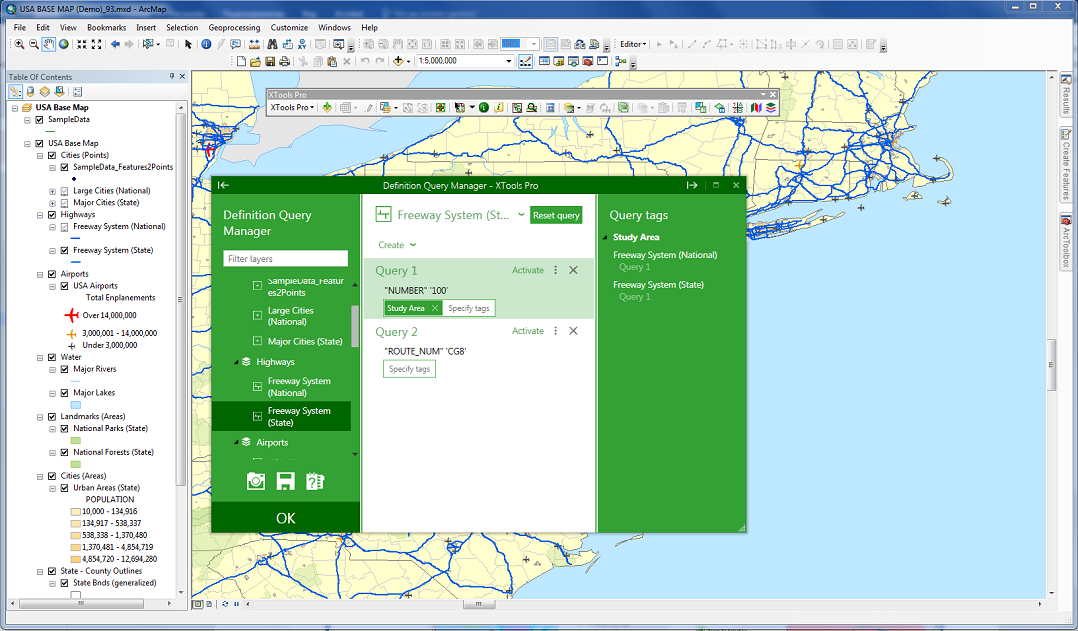Click the Open folder icon in toolbar

(x=256, y=61)
